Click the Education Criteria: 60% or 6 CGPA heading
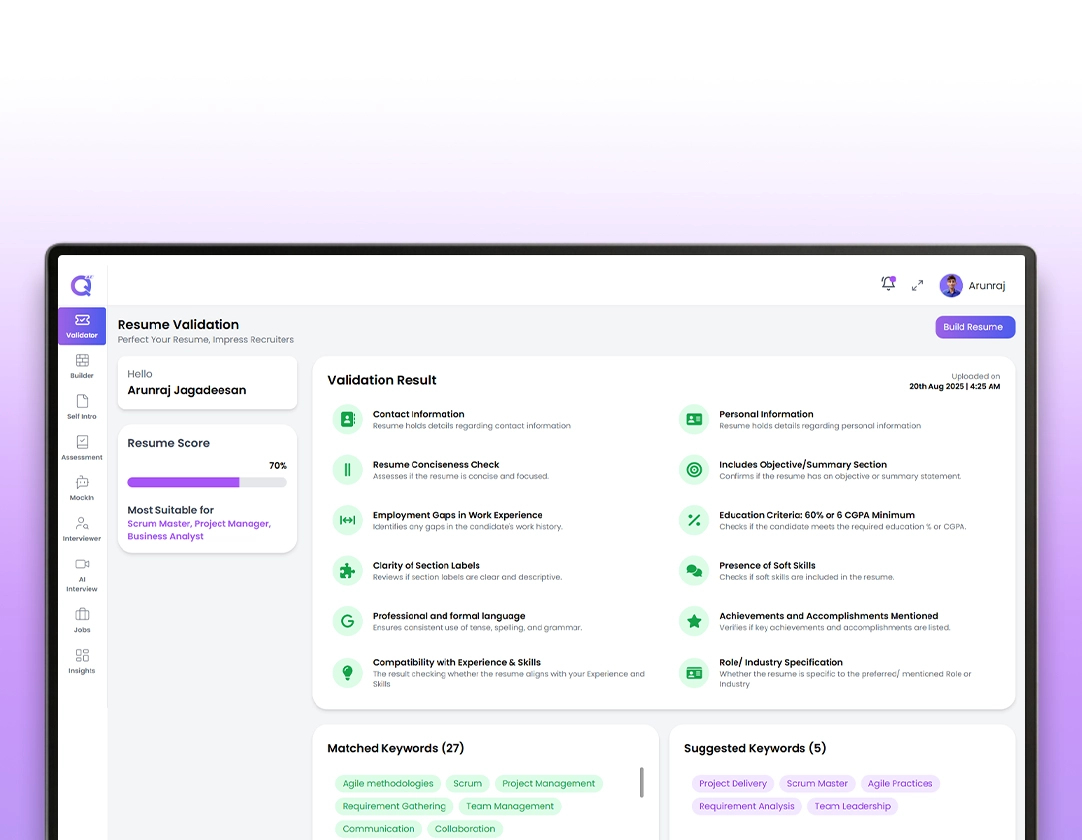Viewport: 1082px width, 840px height. 817,515
